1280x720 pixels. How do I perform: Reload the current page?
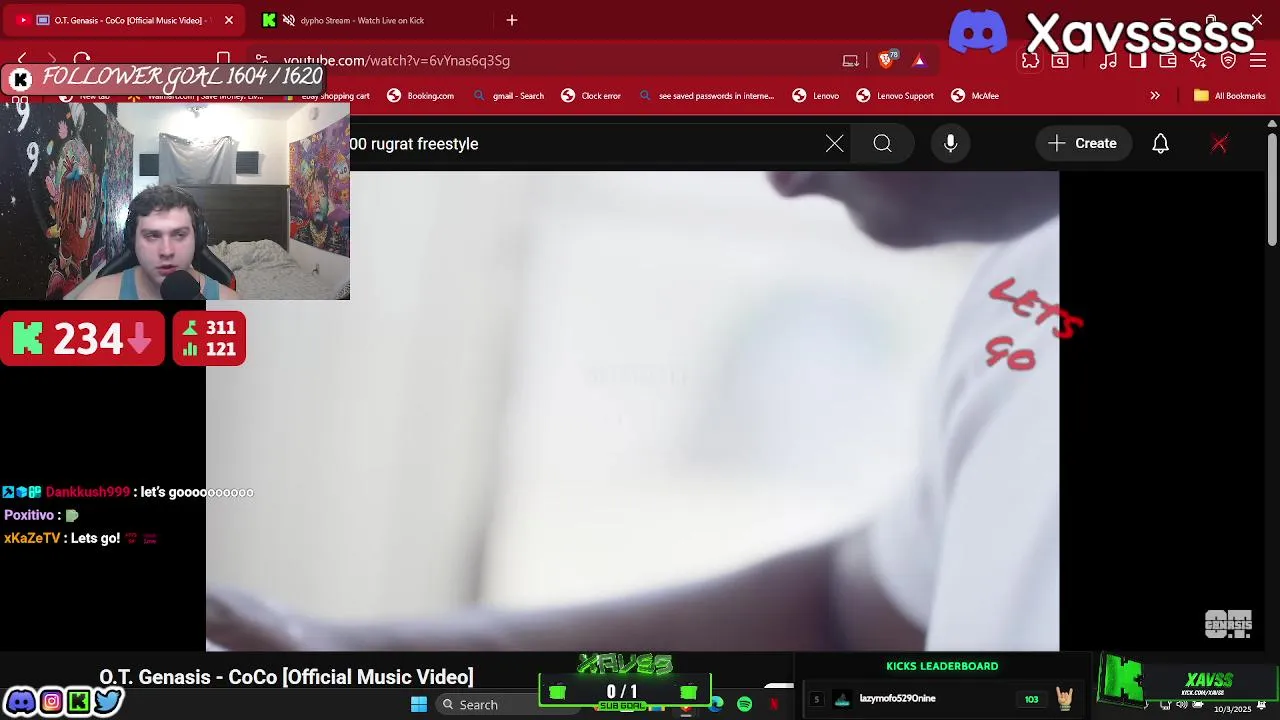[82, 60]
